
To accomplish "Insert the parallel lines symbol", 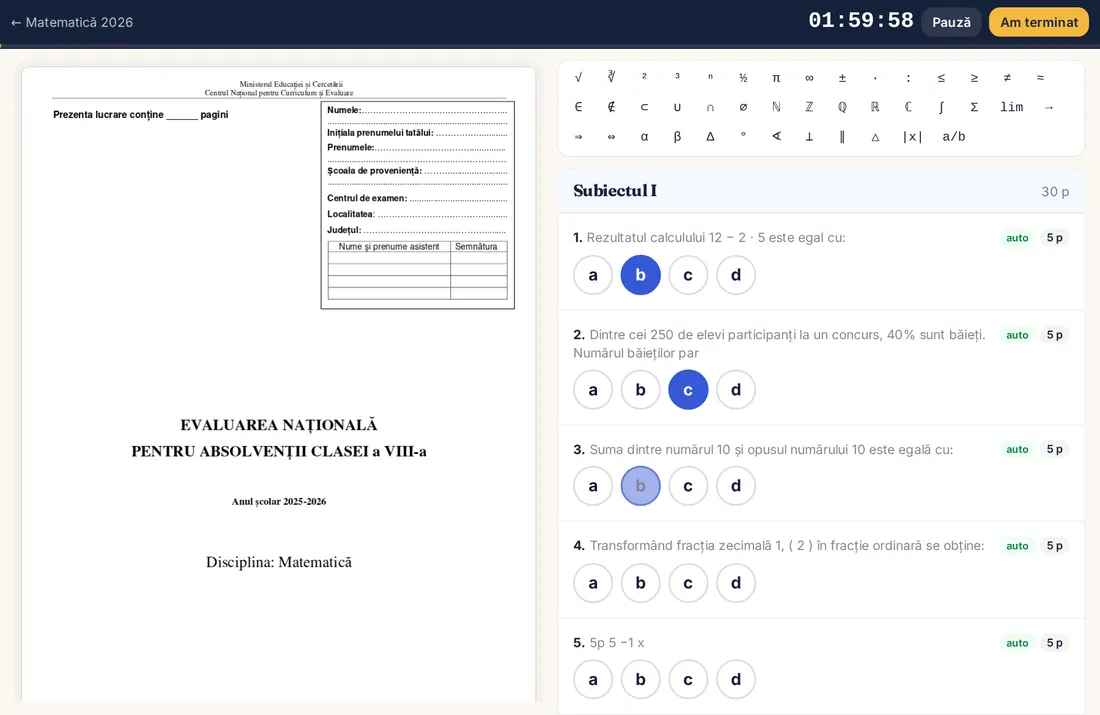I will (842, 136).
